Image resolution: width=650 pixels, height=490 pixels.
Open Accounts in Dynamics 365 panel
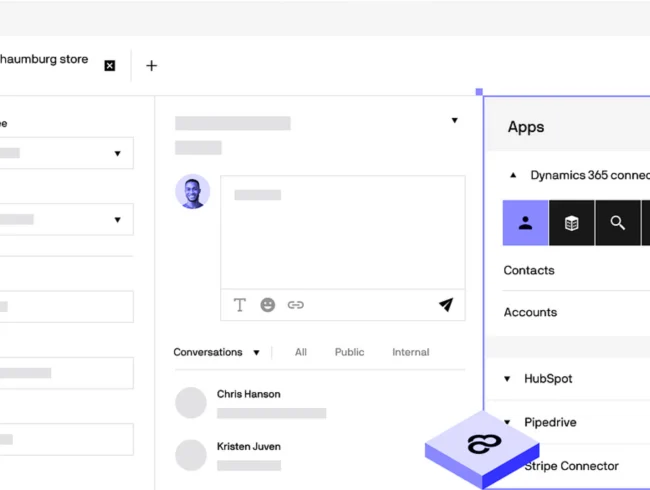click(530, 312)
